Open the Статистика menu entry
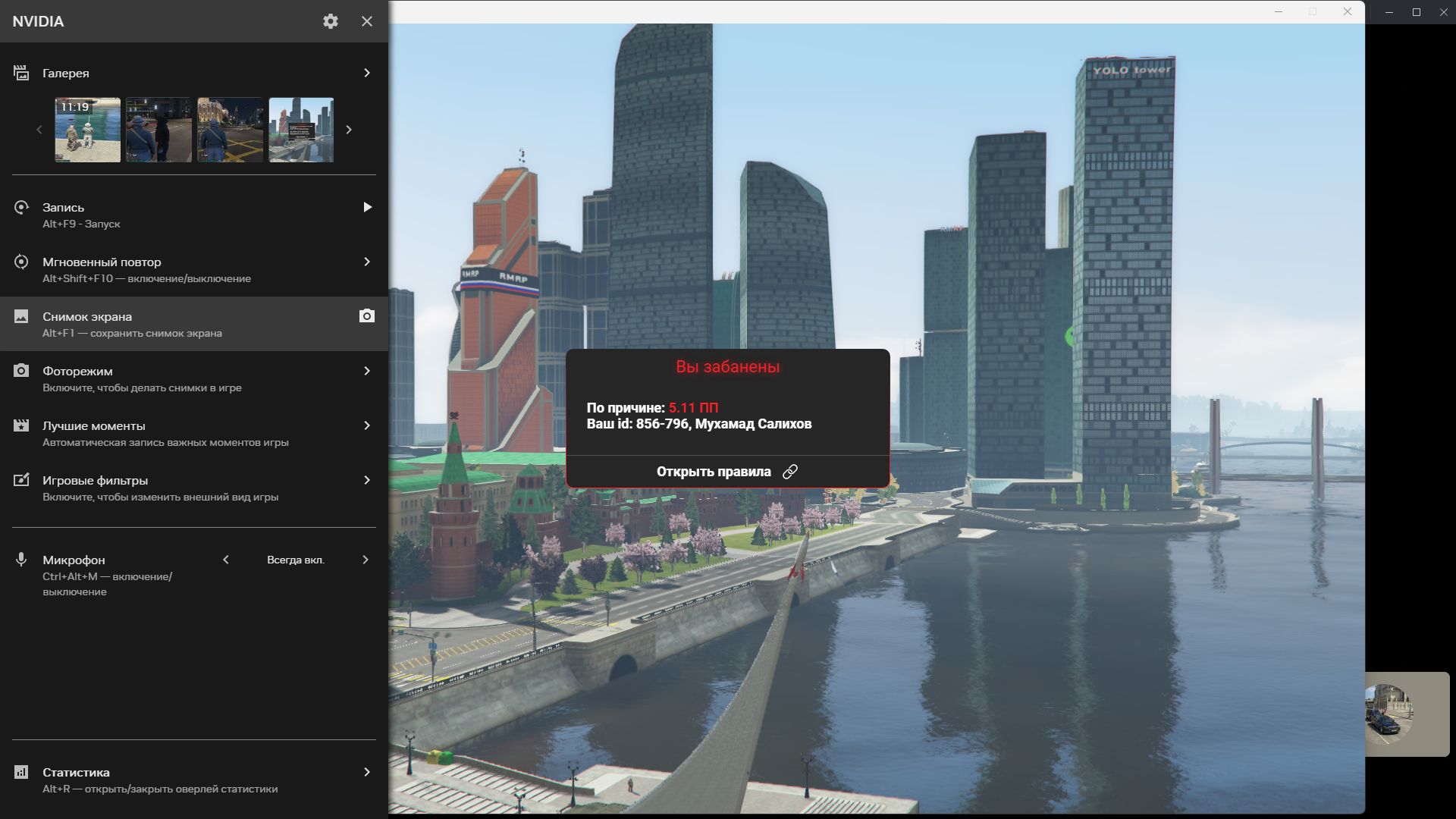 (76, 772)
